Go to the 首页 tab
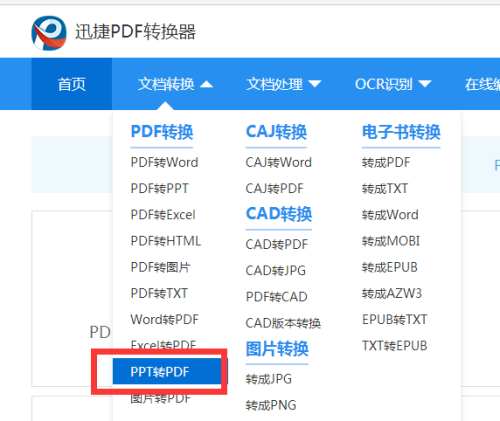Viewport: 500px width, 421px height. (72, 84)
